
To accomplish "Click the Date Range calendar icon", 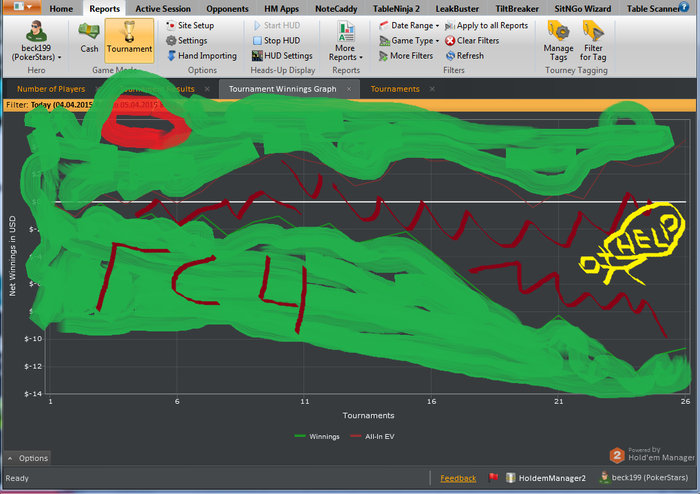I will pyautogui.click(x=383, y=25).
